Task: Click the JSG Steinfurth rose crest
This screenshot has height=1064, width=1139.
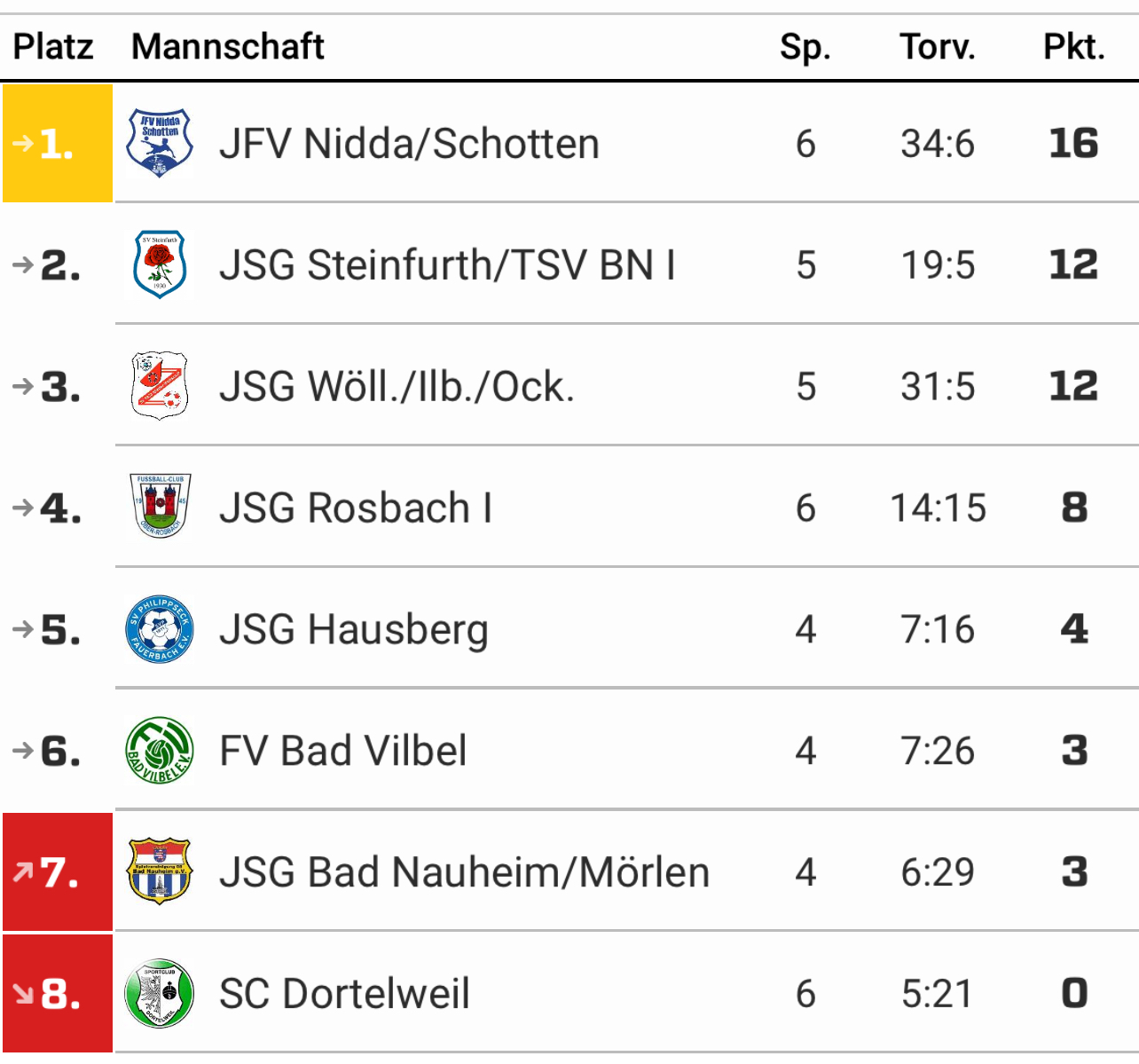Action: coord(160,264)
